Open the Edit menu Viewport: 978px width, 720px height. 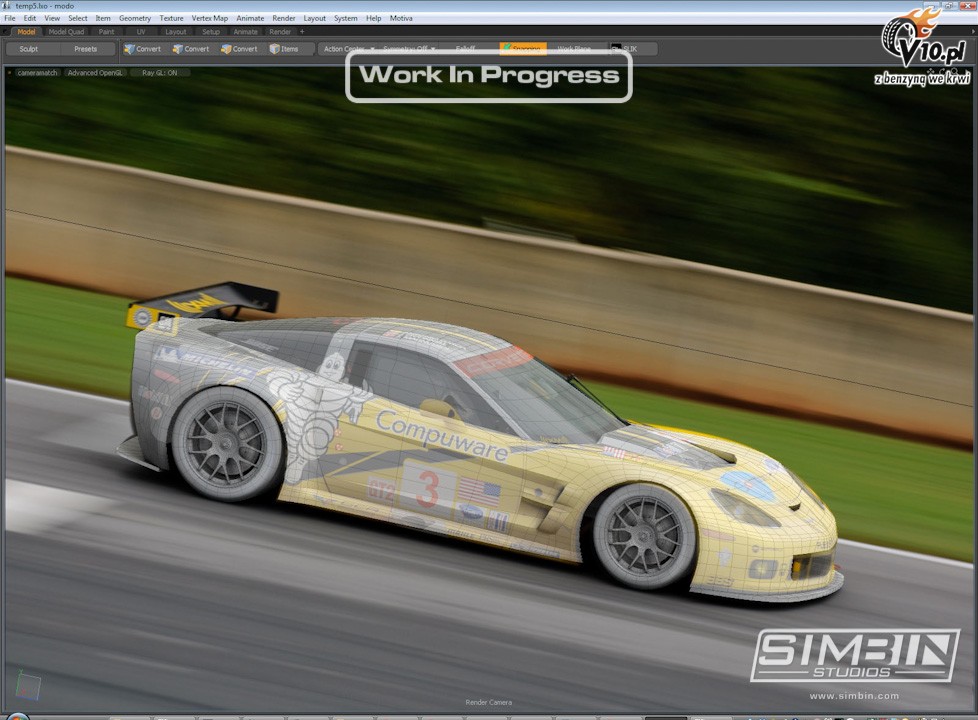(30, 18)
